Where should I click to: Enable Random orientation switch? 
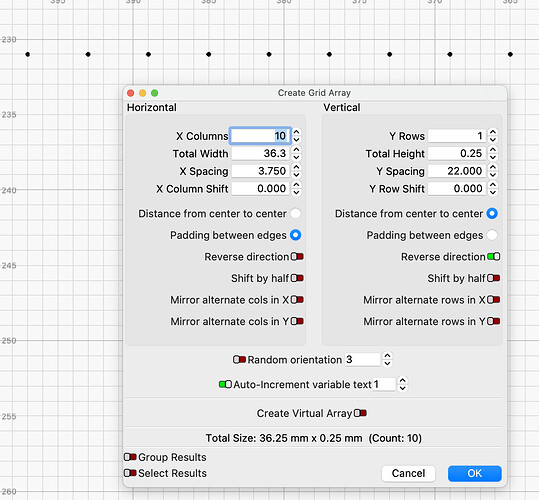(239, 360)
